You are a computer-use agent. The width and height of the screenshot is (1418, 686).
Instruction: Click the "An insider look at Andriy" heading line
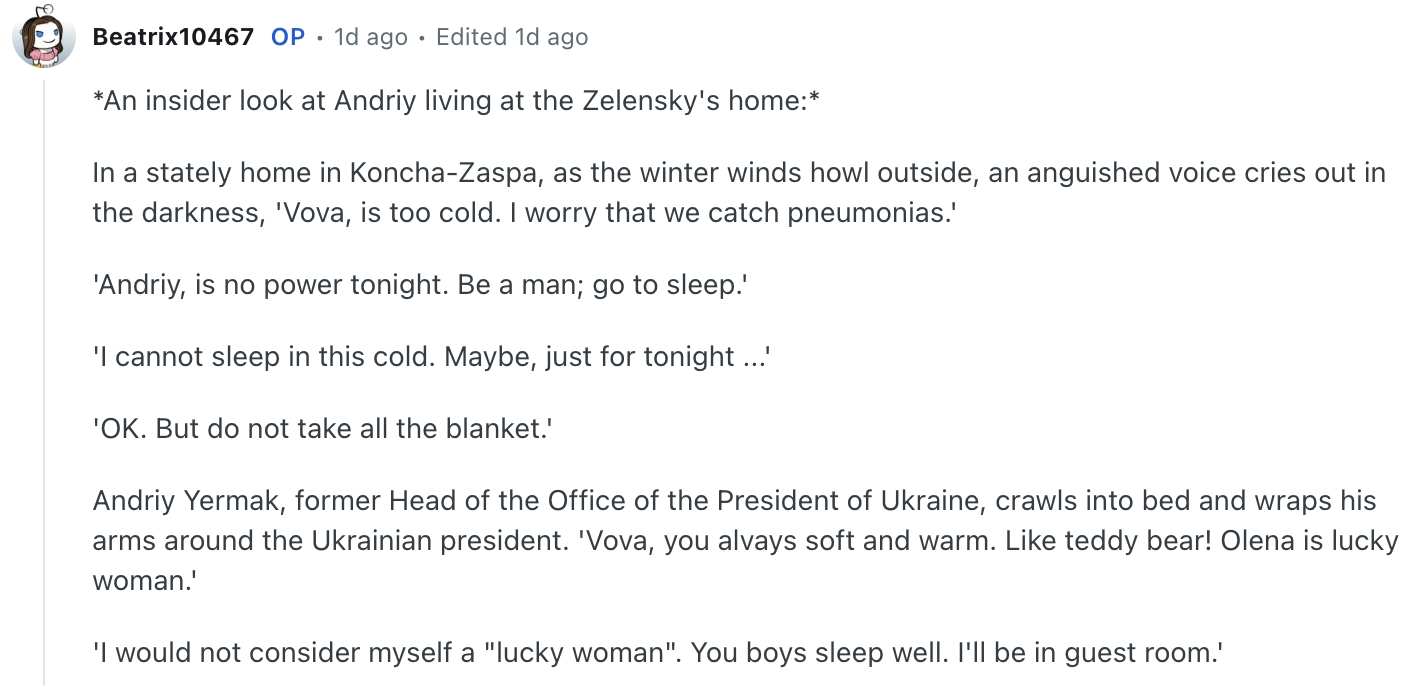pyautogui.click(x=456, y=101)
